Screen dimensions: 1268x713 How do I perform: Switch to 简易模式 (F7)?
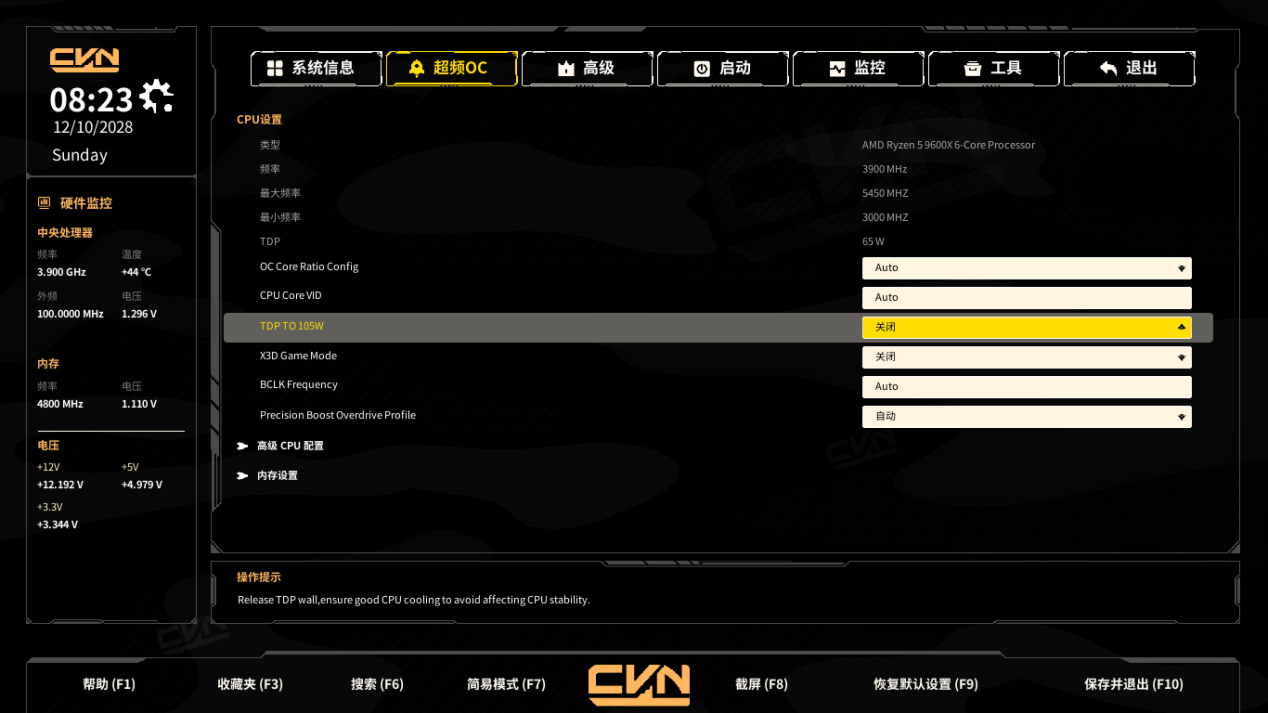(506, 684)
